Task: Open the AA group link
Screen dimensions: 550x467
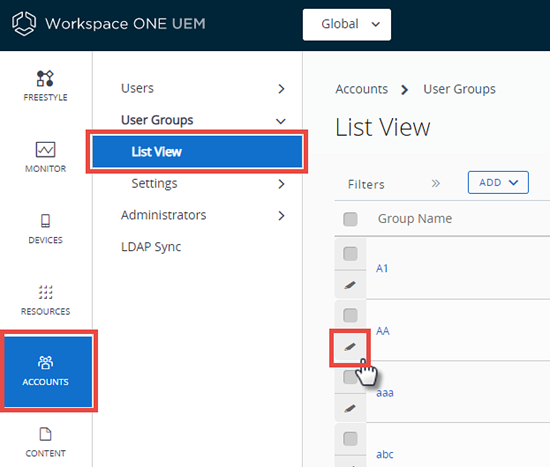Action: tap(383, 331)
